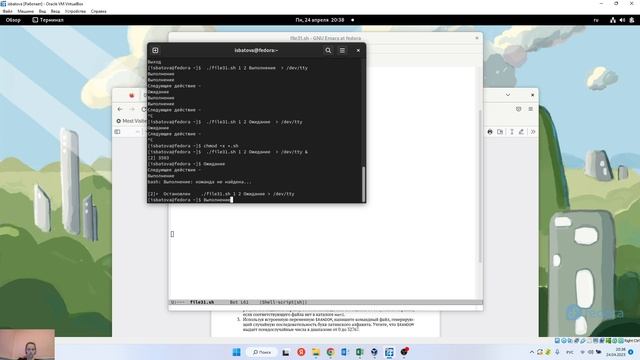Click the file31.sh buffer name in Emacs mode line
Screen dimensions: 640x360
[202, 302]
